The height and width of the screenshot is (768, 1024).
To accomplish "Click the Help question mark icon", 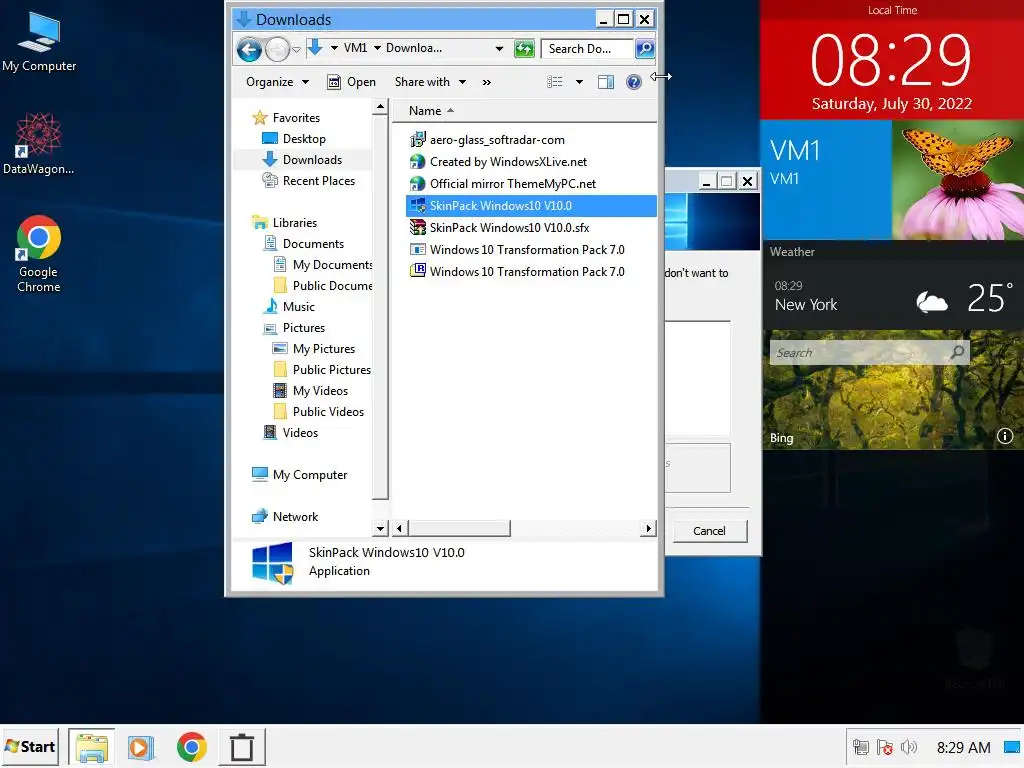I will coord(633,82).
